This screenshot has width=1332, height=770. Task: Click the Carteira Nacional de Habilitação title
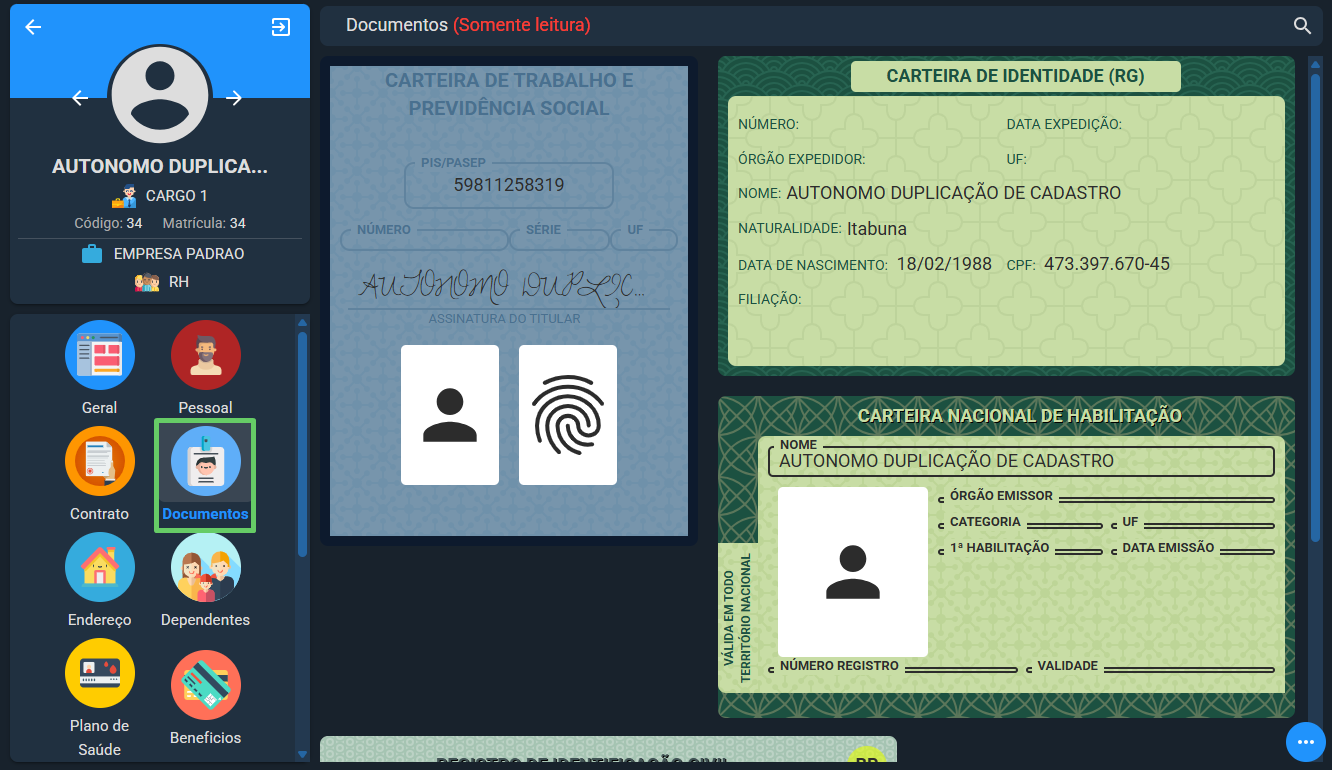(x=1020, y=416)
